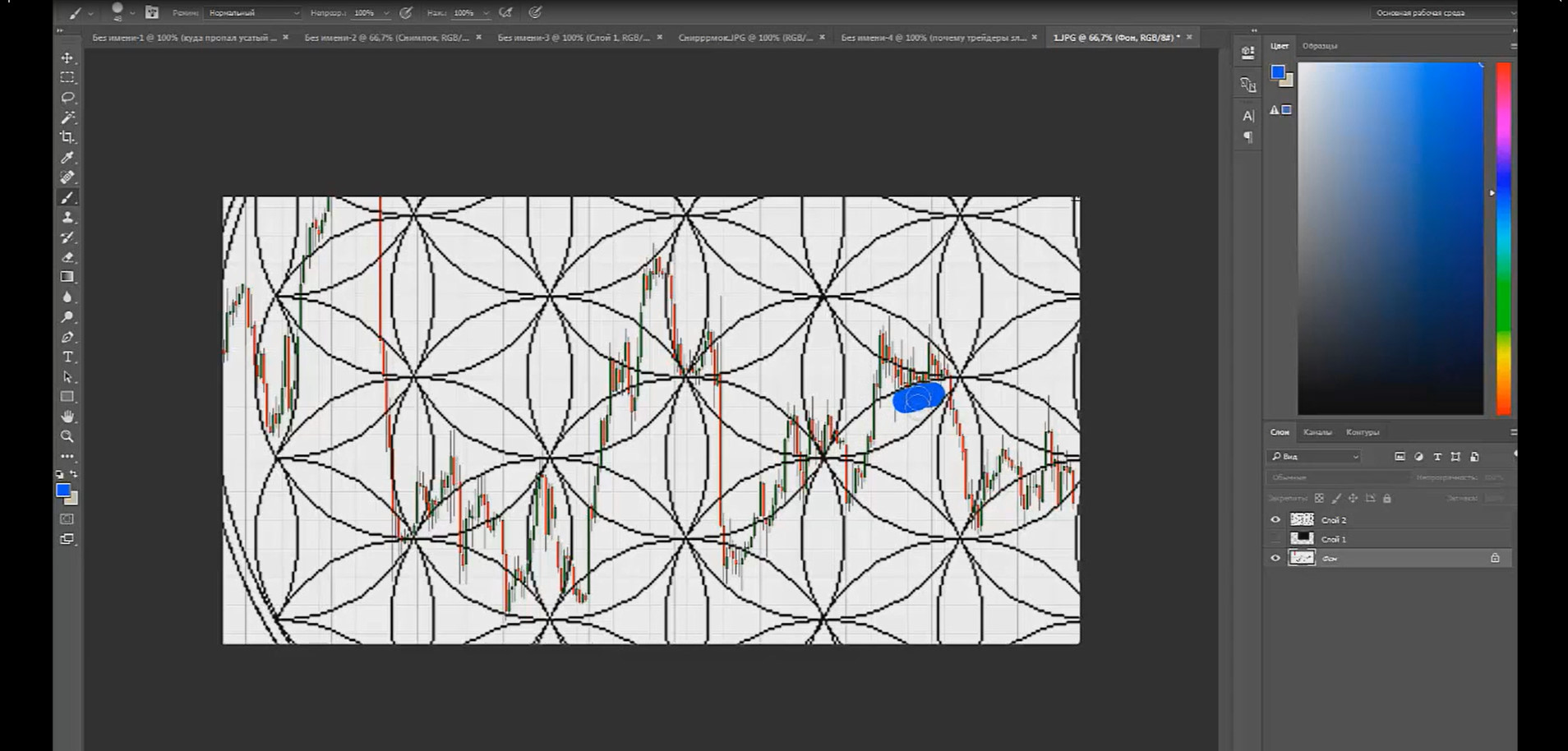Select the Слой 2 layer thumbnail
This screenshot has height=751, width=1568.
(1302, 520)
